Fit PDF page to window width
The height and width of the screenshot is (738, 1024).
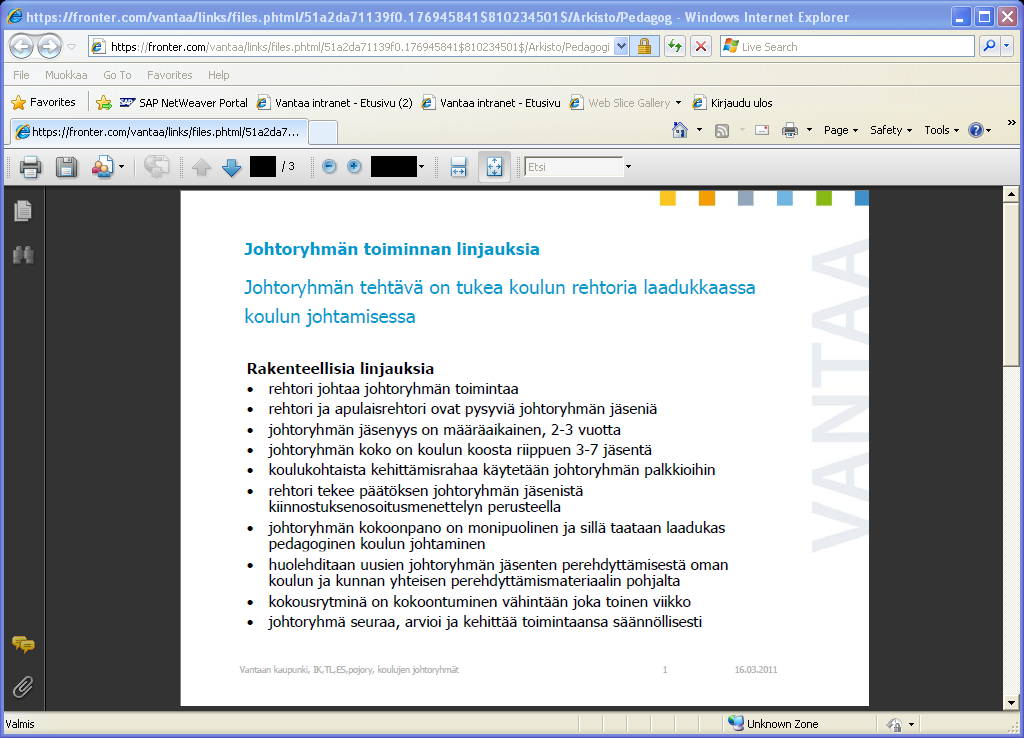click(458, 167)
